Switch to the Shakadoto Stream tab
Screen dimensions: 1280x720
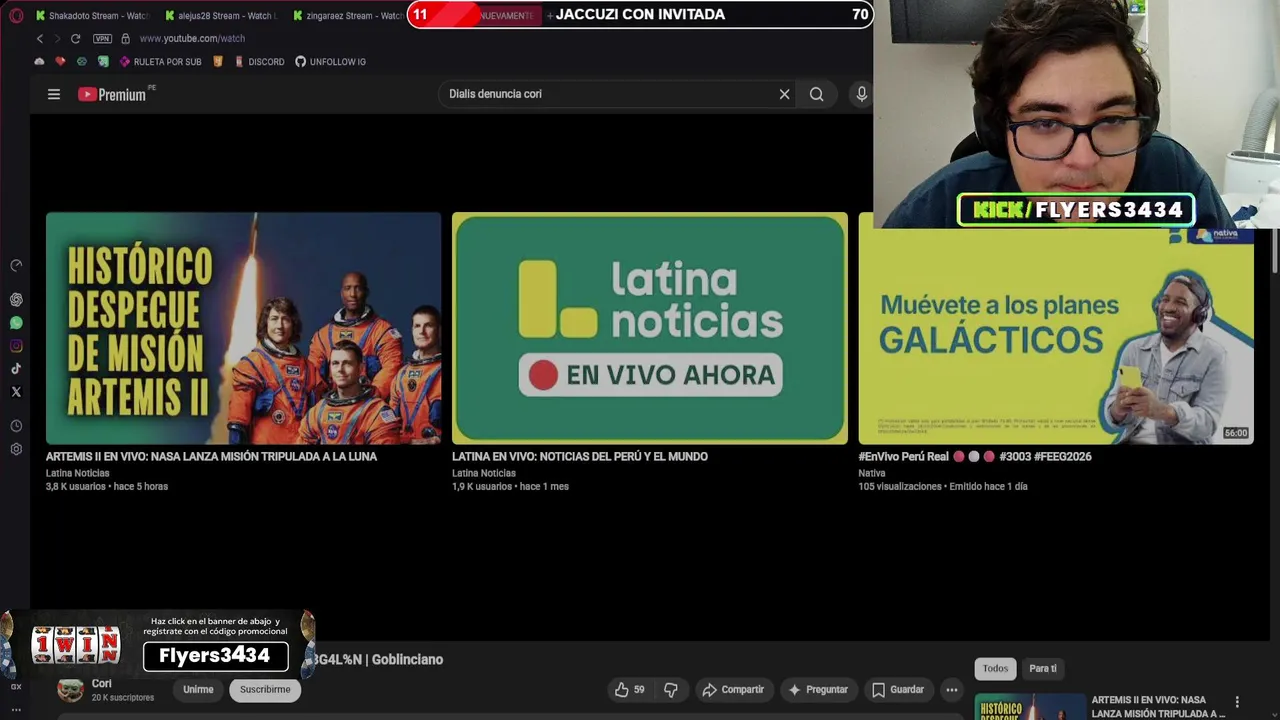[x=92, y=15]
